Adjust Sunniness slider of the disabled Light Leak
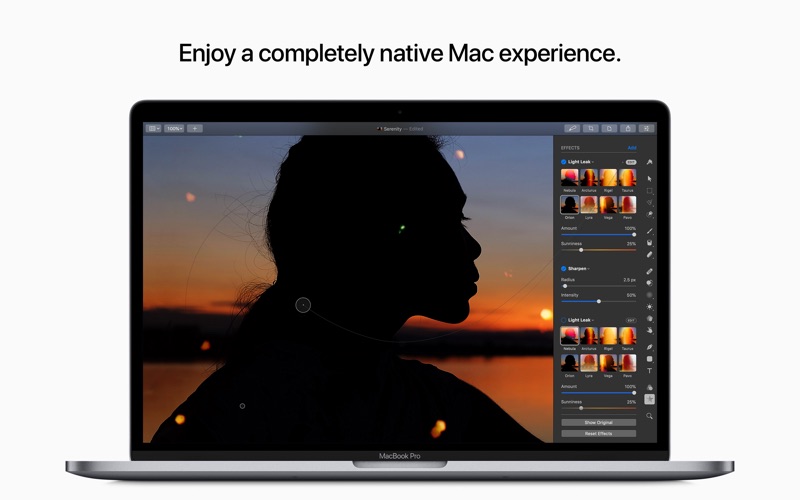 click(x=598, y=408)
